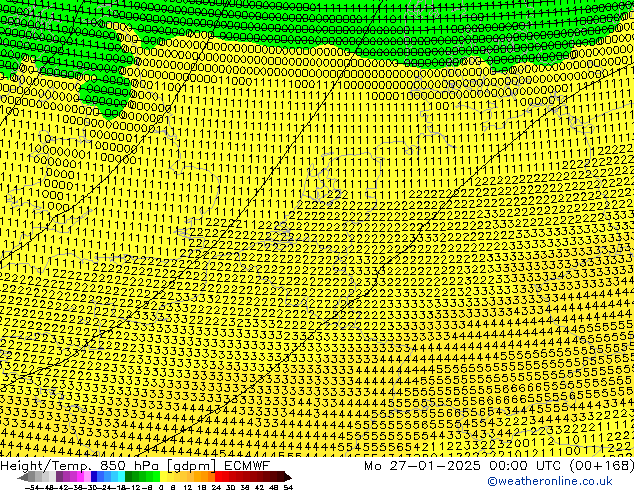The width and height of the screenshot is (634, 490).
Task: Click the bright red swatch above 24 in the legend
Action: click(219, 477)
